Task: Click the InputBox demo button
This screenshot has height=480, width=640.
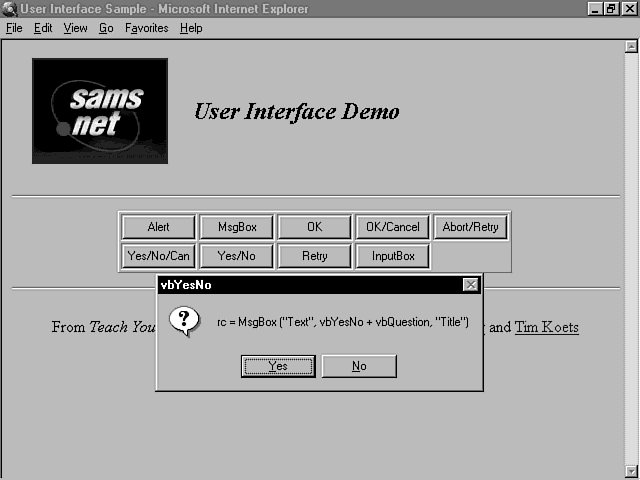Action: 393,256
